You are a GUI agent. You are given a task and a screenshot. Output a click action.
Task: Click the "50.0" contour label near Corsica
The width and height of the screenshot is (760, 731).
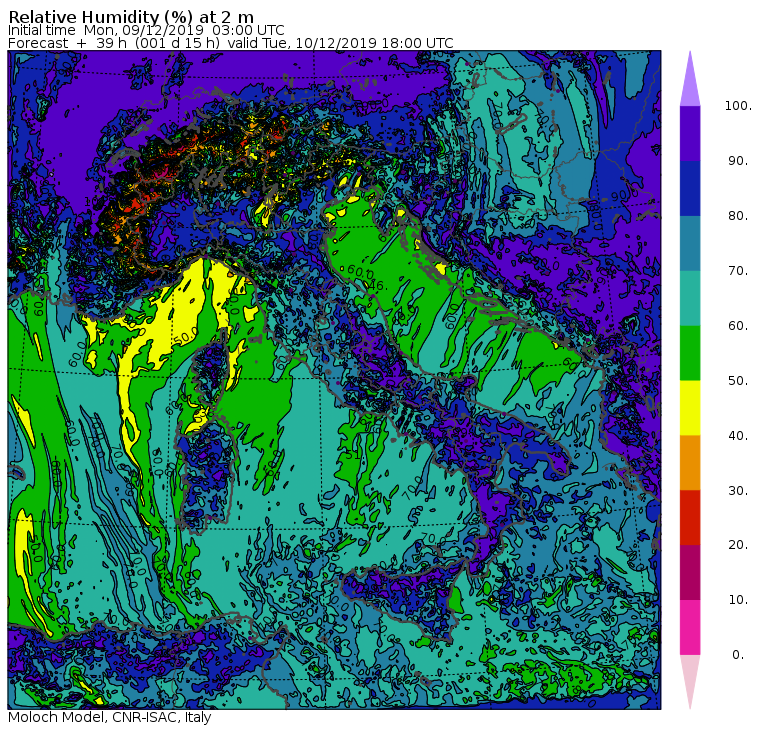(185, 334)
